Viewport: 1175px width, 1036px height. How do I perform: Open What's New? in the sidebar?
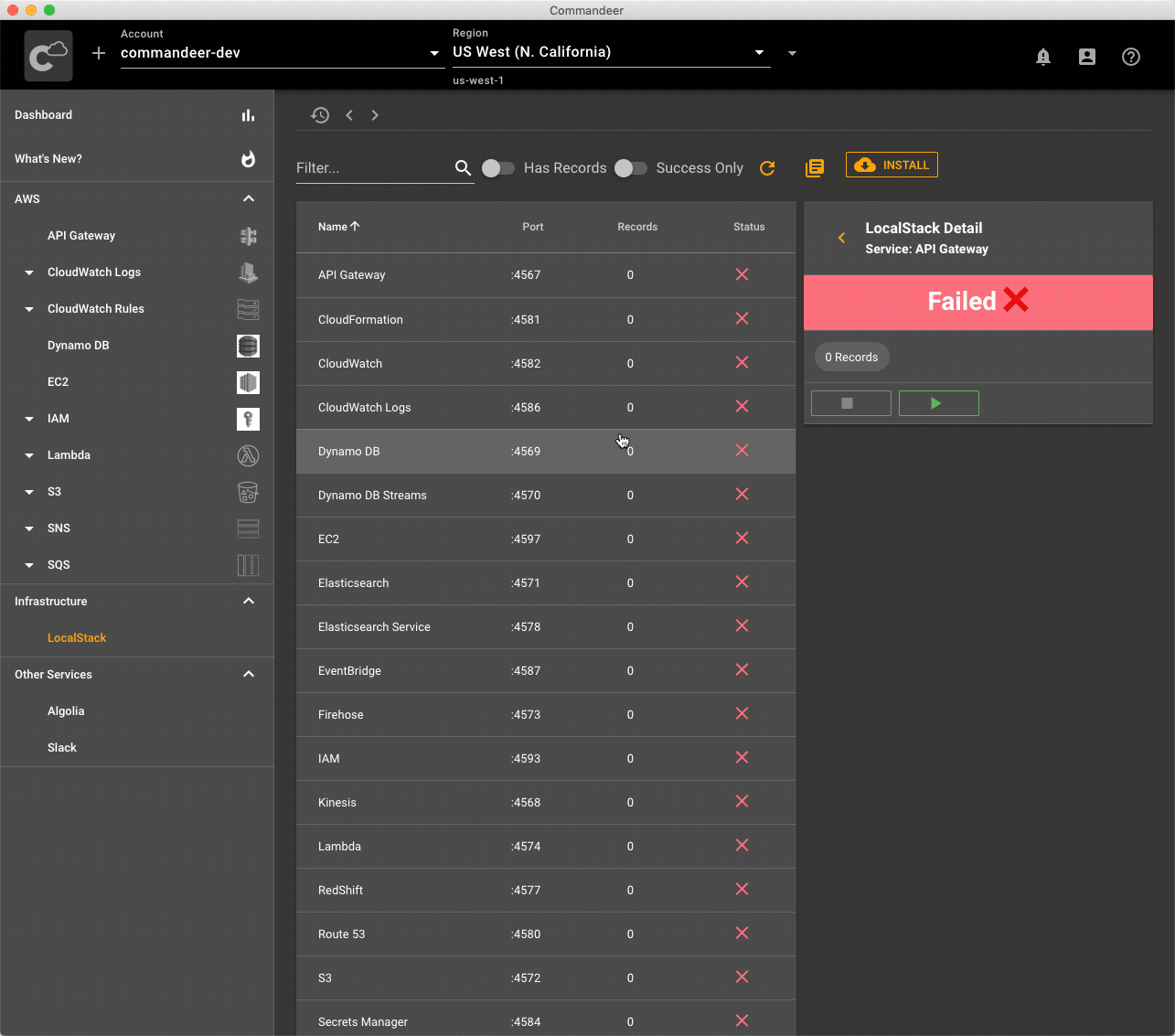coord(137,159)
